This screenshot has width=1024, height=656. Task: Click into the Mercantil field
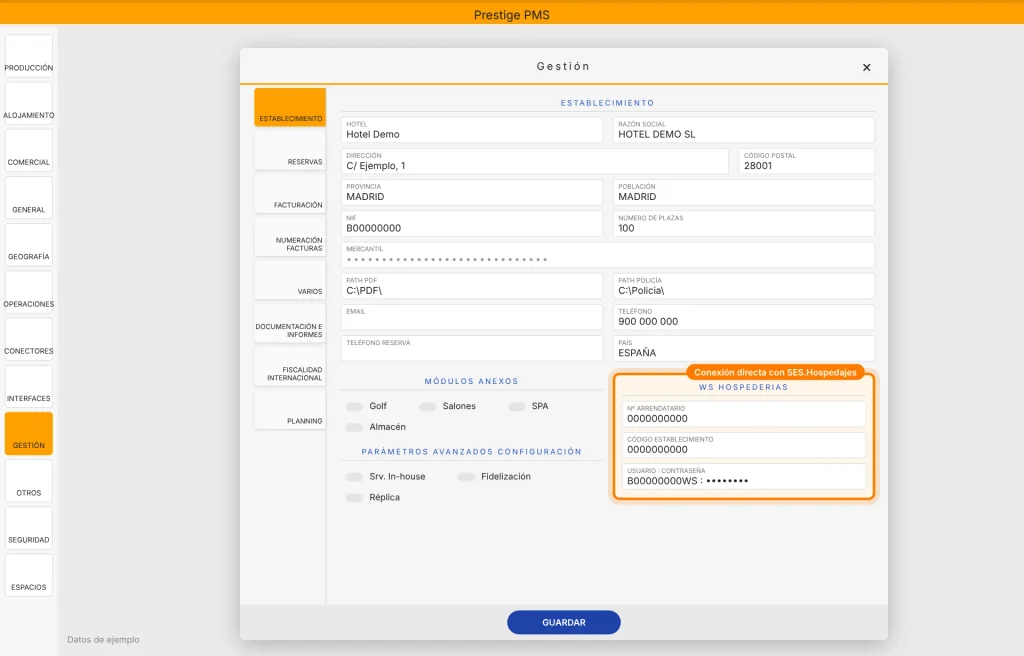coord(607,255)
